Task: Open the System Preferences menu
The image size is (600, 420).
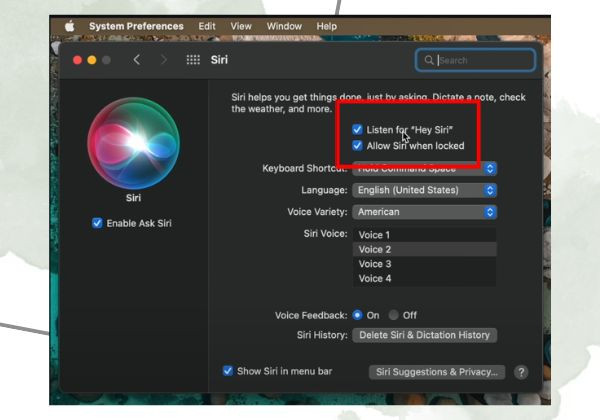Action: [x=136, y=26]
